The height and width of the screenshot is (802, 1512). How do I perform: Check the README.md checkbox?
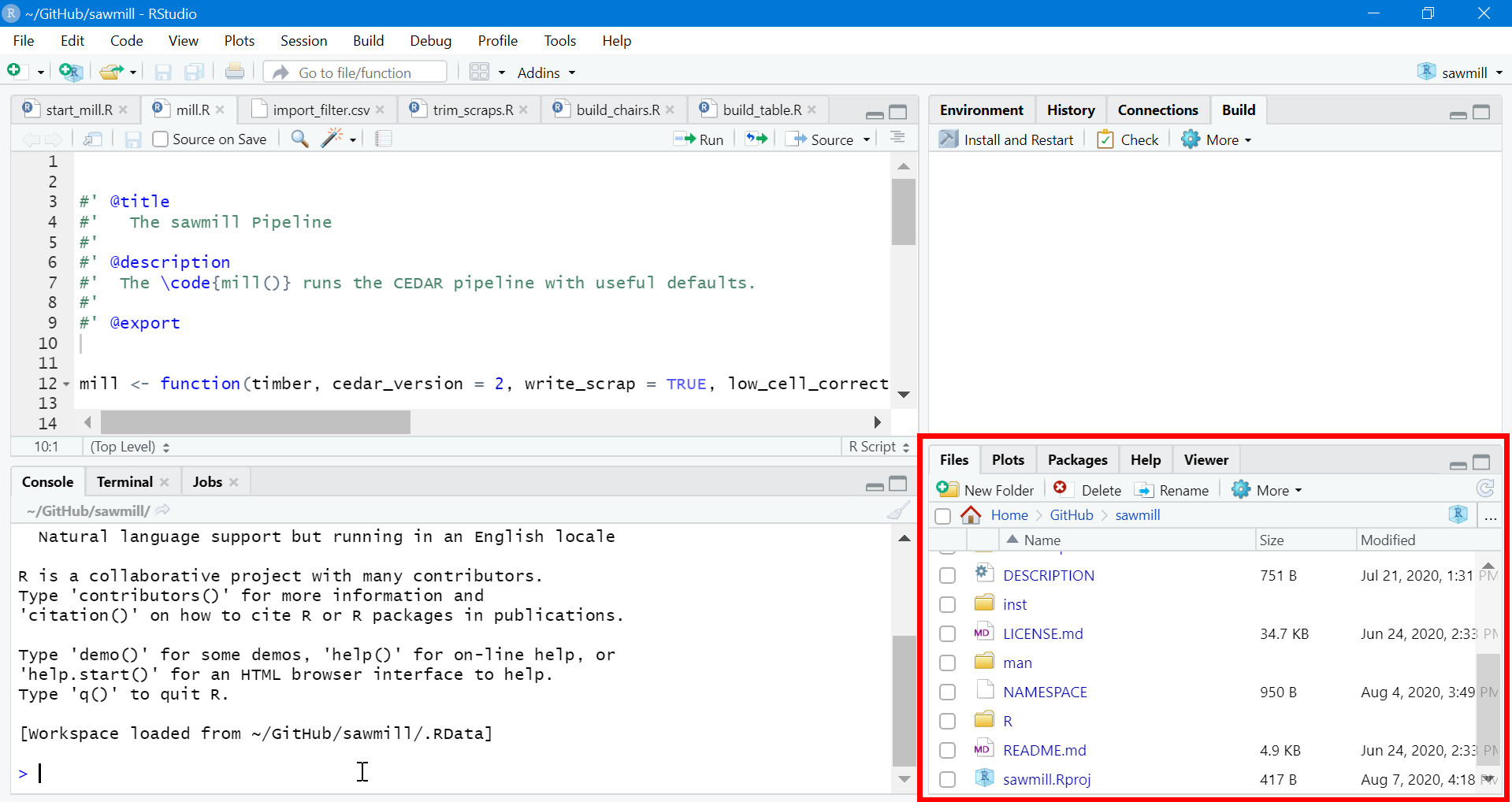pos(947,751)
